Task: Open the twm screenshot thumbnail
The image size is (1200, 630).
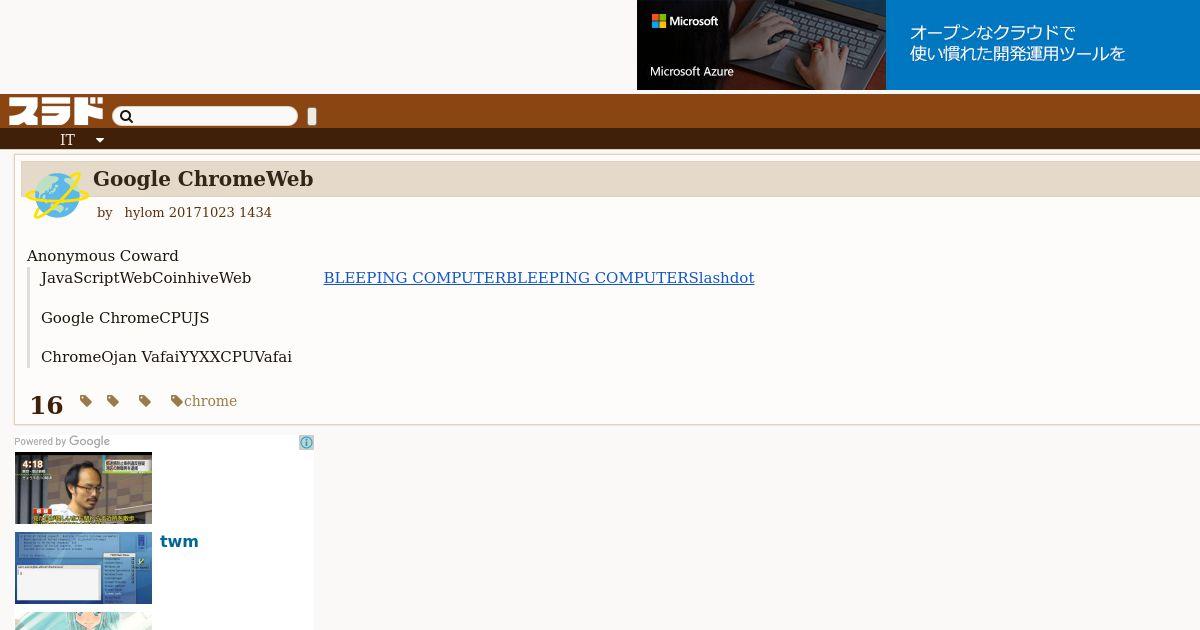Action: pyautogui.click(x=83, y=568)
